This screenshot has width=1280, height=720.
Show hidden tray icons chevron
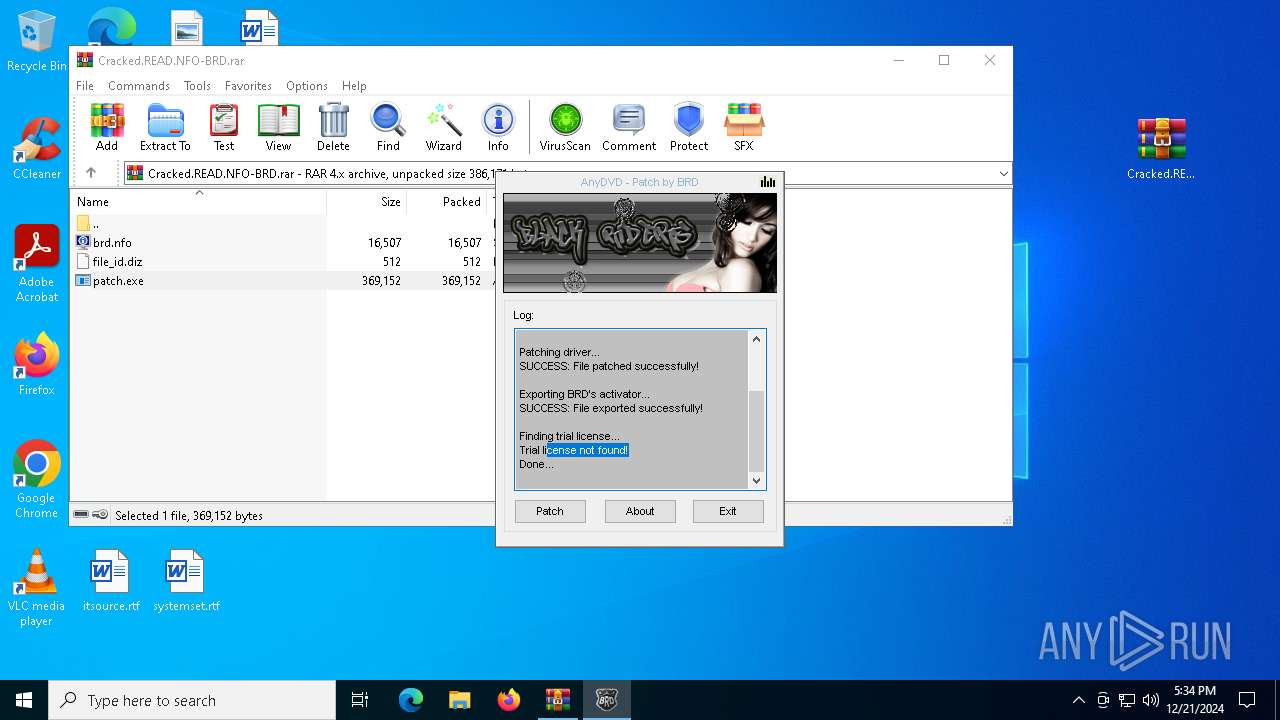click(1078, 700)
